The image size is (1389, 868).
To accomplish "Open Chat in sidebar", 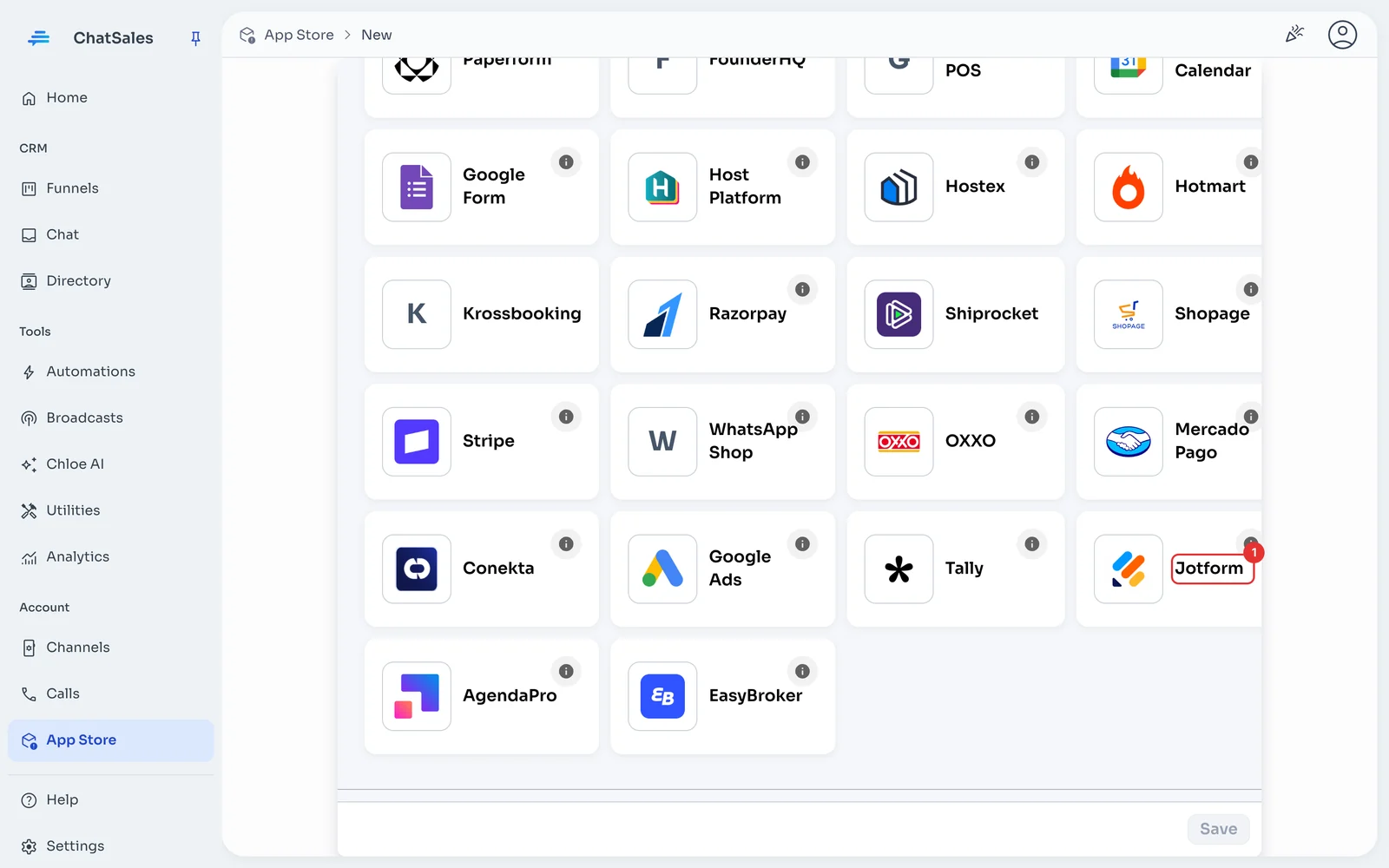I will [x=110, y=234].
